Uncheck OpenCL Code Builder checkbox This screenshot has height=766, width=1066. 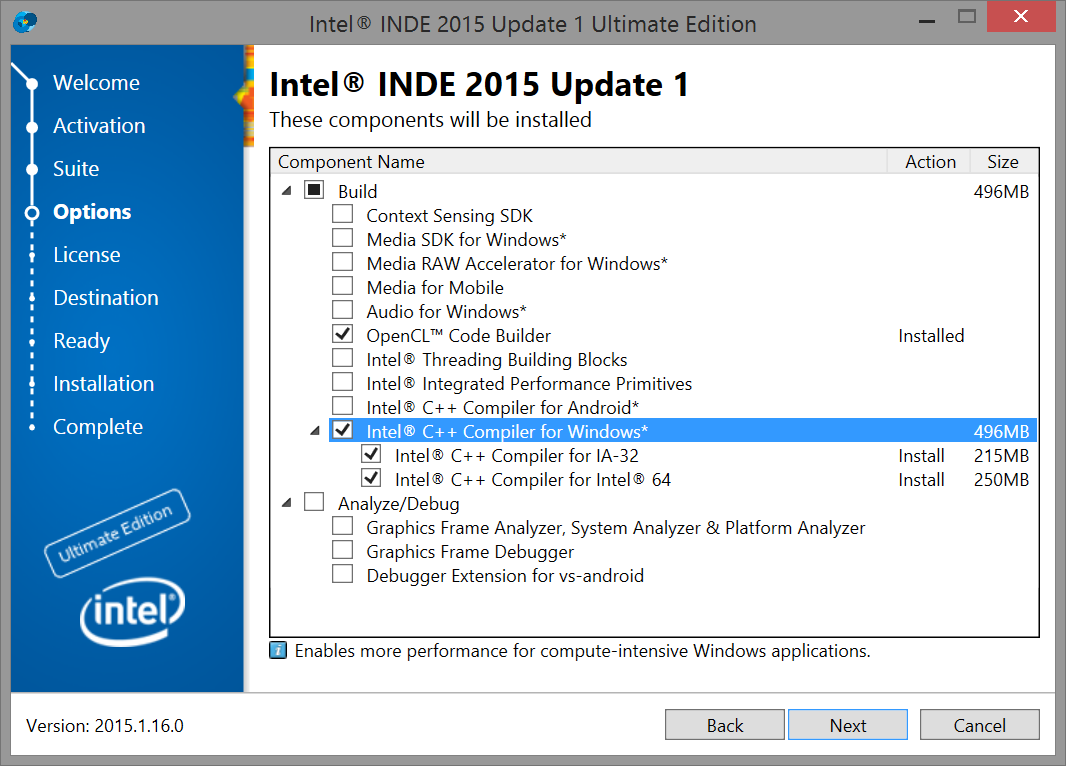coord(343,334)
